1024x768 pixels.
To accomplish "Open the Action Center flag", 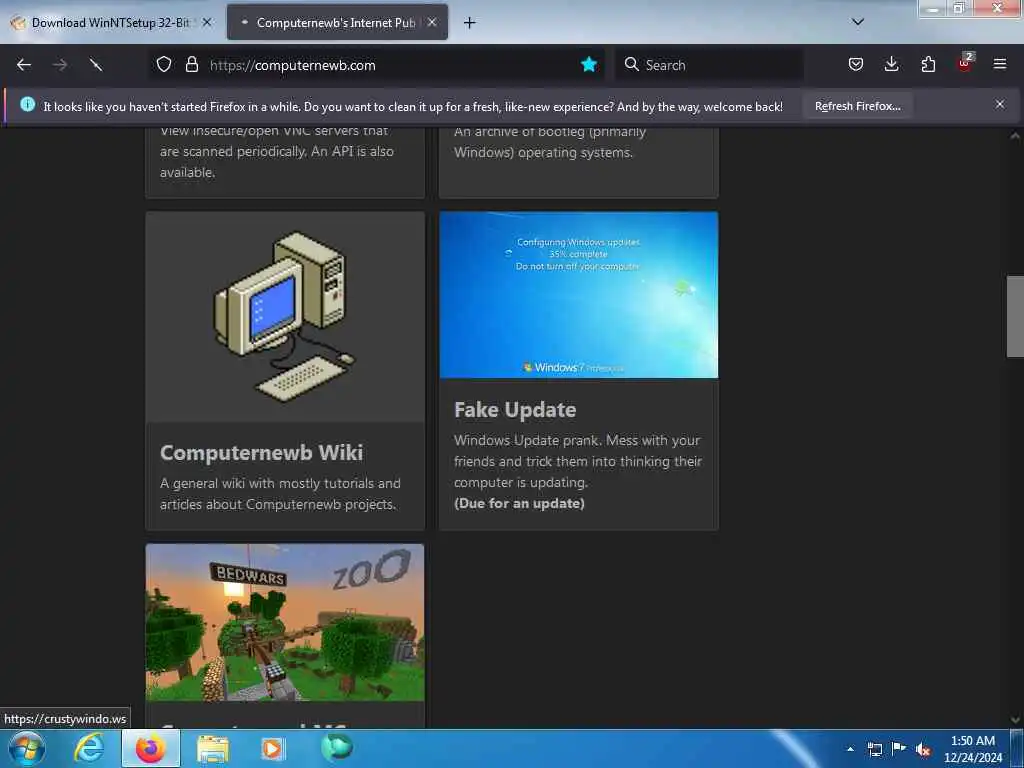I will (899, 748).
